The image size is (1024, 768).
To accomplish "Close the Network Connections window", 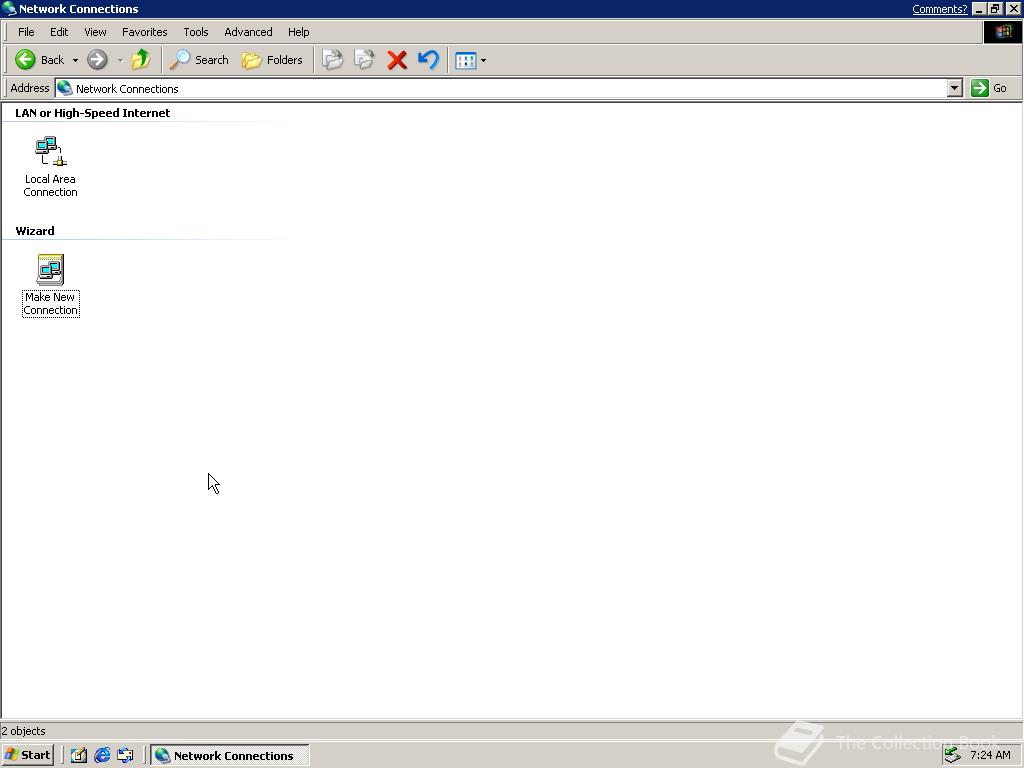I will pos(1013,9).
